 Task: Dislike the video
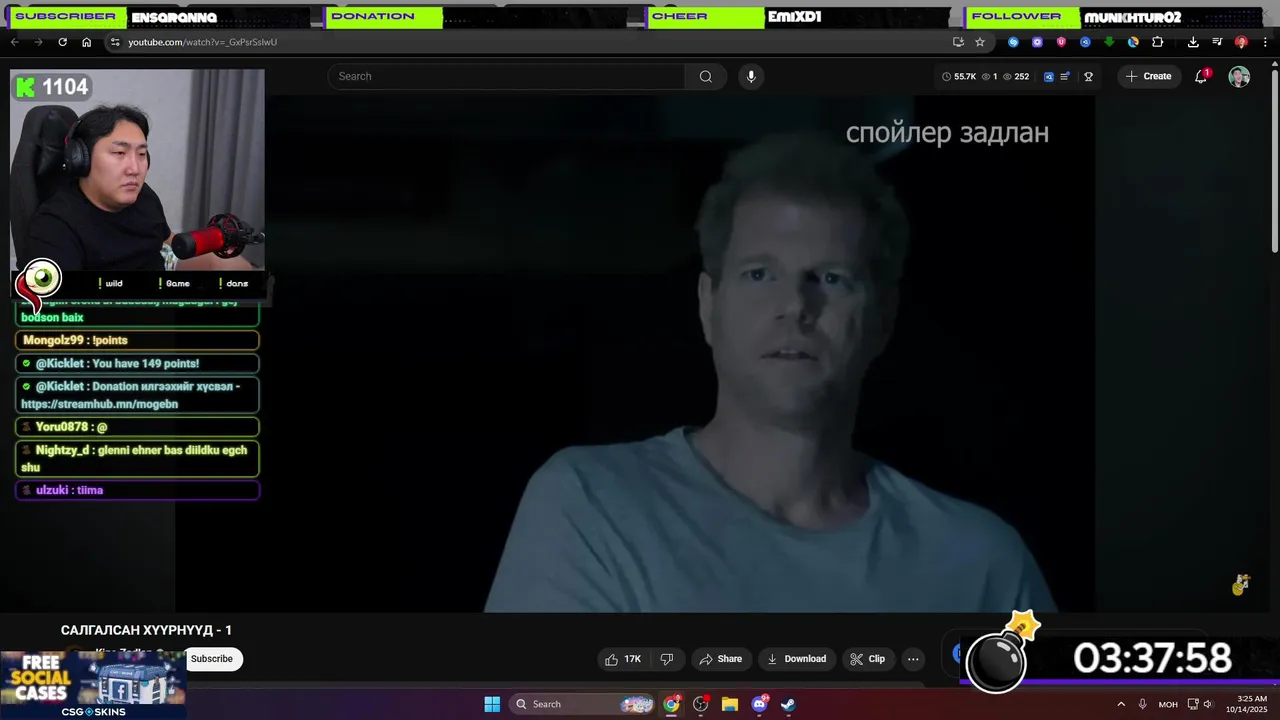[667, 659]
